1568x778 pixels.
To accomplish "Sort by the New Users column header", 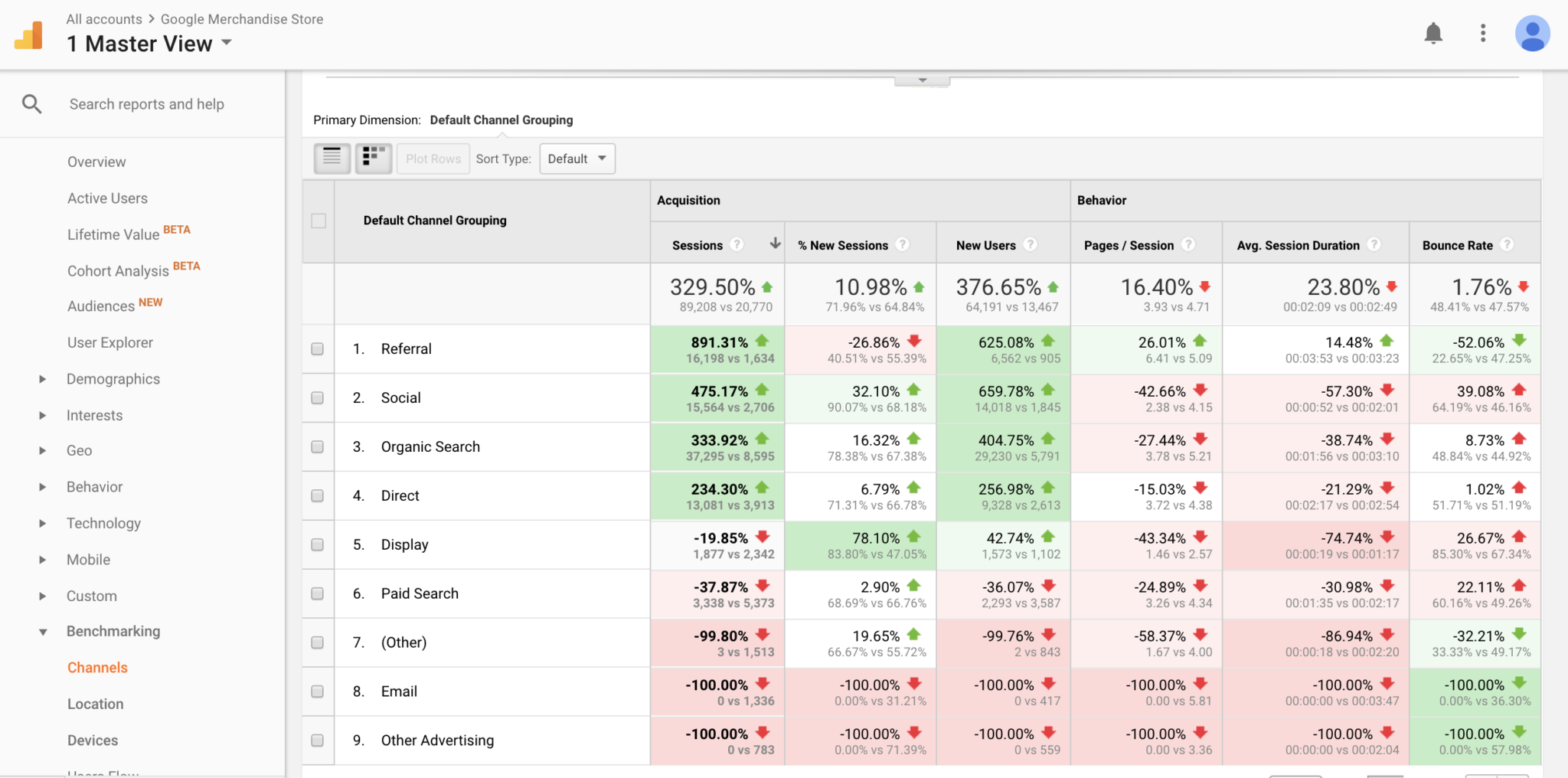I will point(986,245).
